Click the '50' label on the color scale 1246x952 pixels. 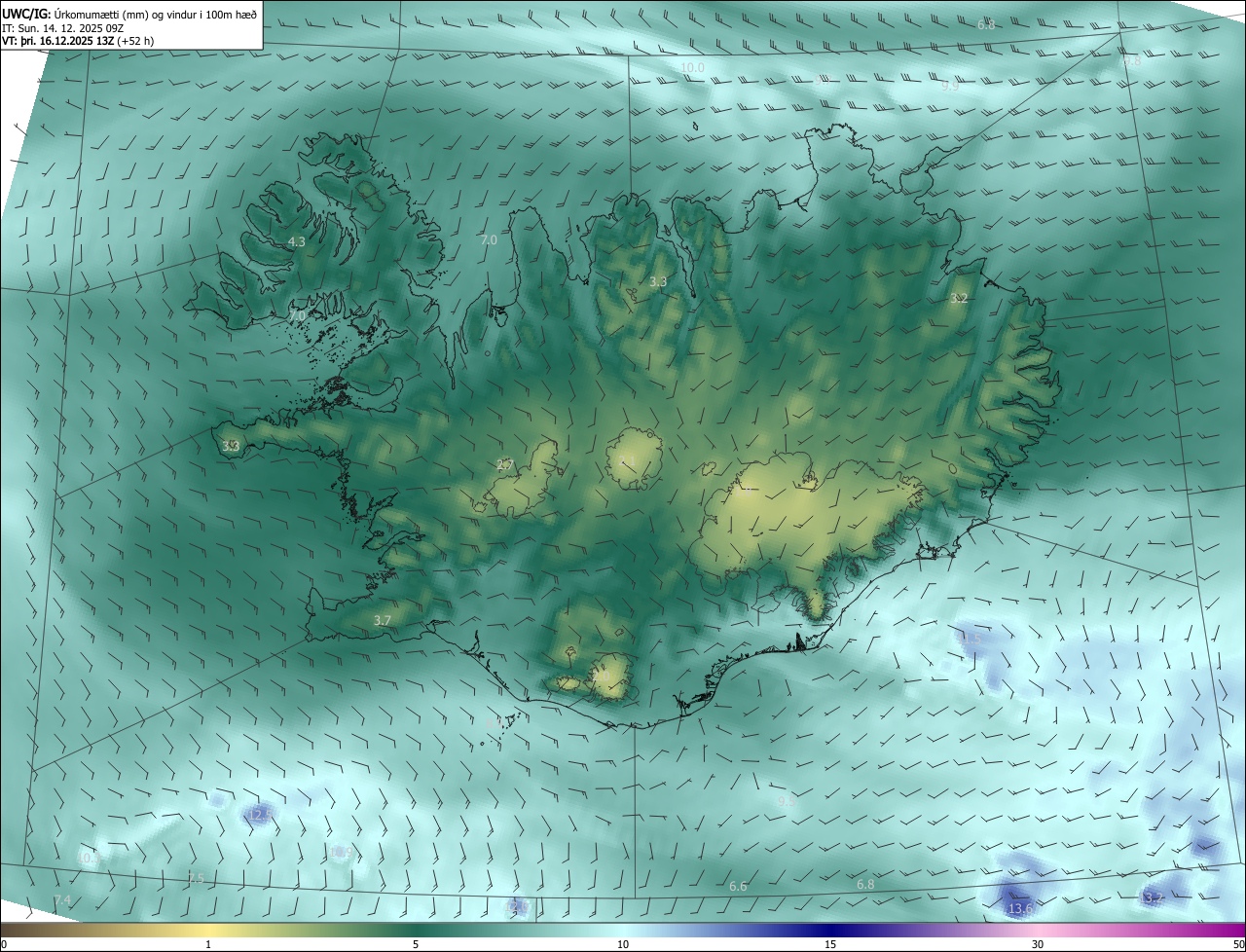(x=1238, y=944)
